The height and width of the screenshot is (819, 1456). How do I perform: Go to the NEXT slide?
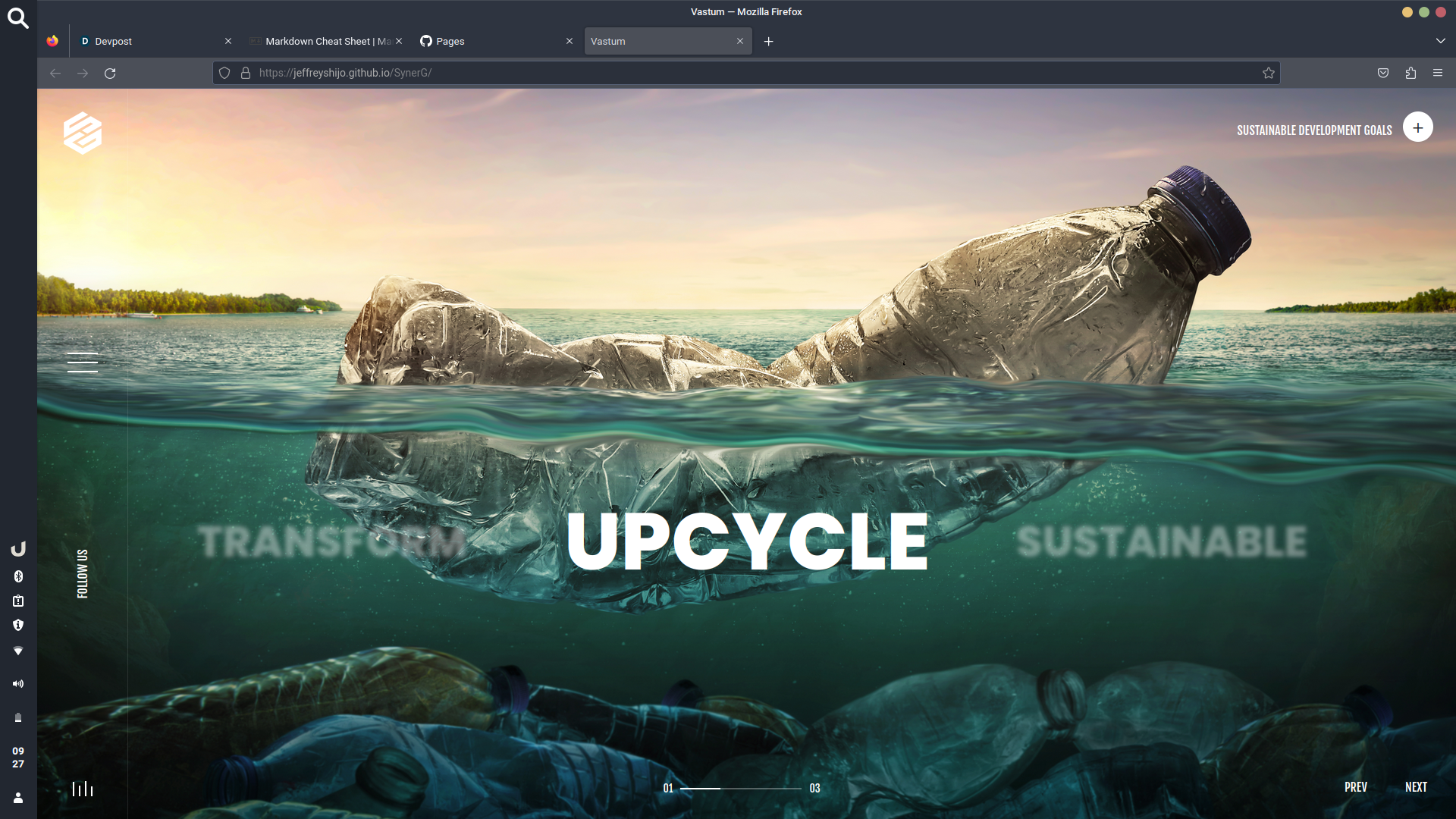coord(1416,787)
